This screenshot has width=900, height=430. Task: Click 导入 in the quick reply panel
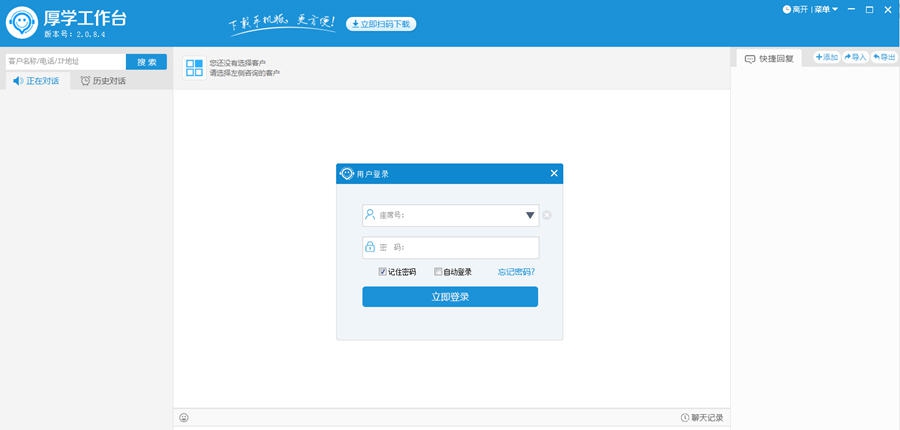pyautogui.click(x=855, y=57)
